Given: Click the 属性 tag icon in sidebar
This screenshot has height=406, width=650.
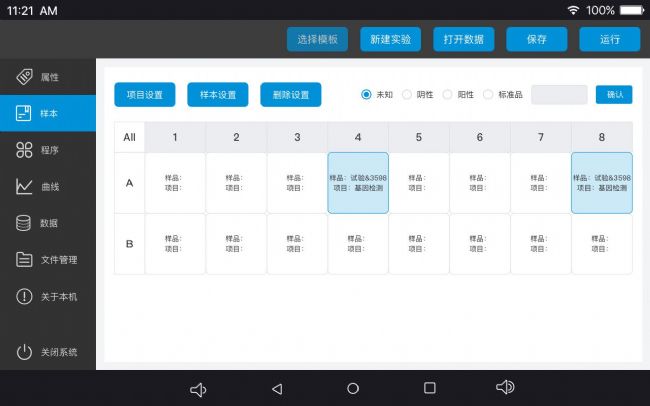Looking at the screenshot, I should (24, 77).
